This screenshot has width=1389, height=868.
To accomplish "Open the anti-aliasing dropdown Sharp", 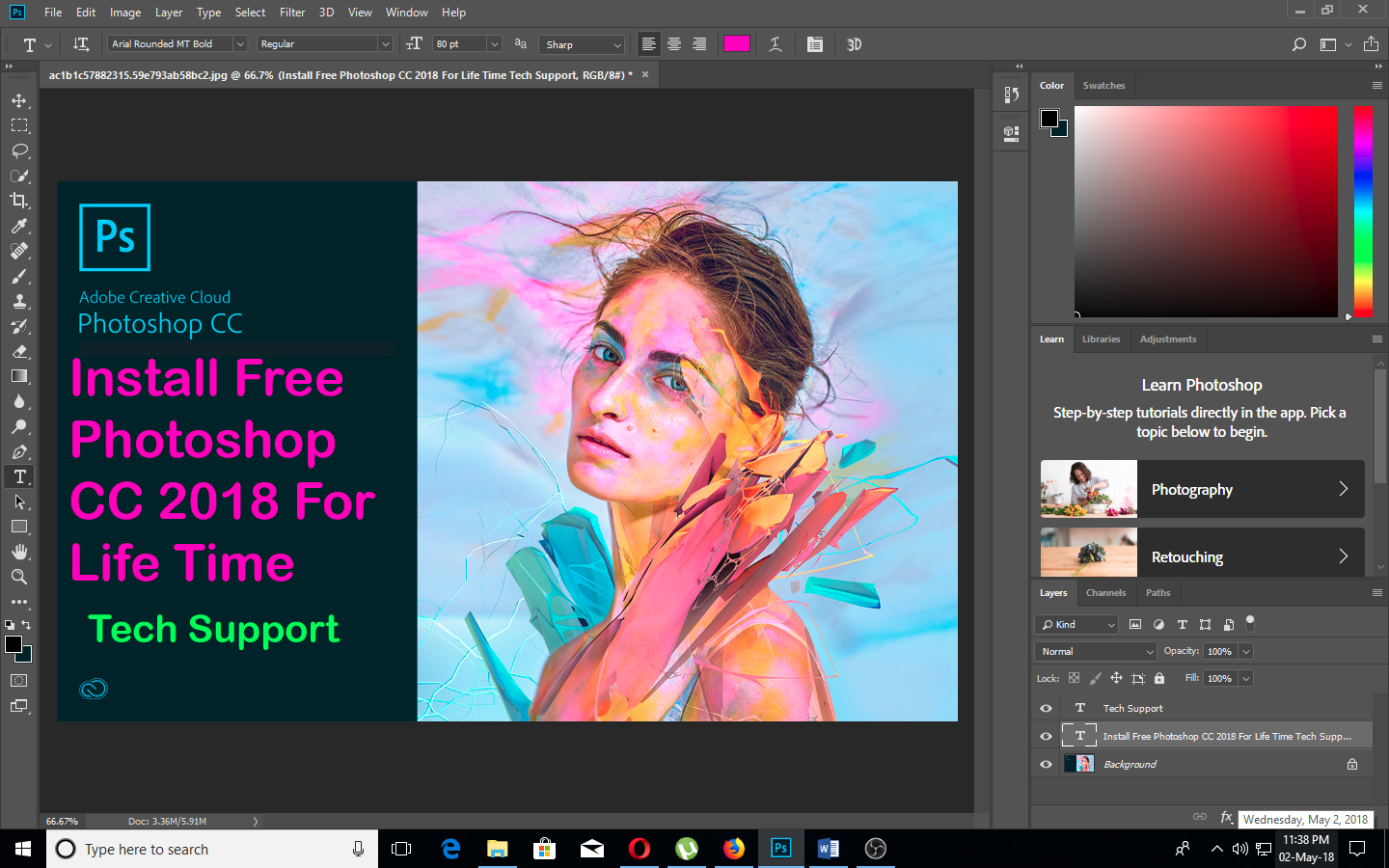I will click(583, 44).
